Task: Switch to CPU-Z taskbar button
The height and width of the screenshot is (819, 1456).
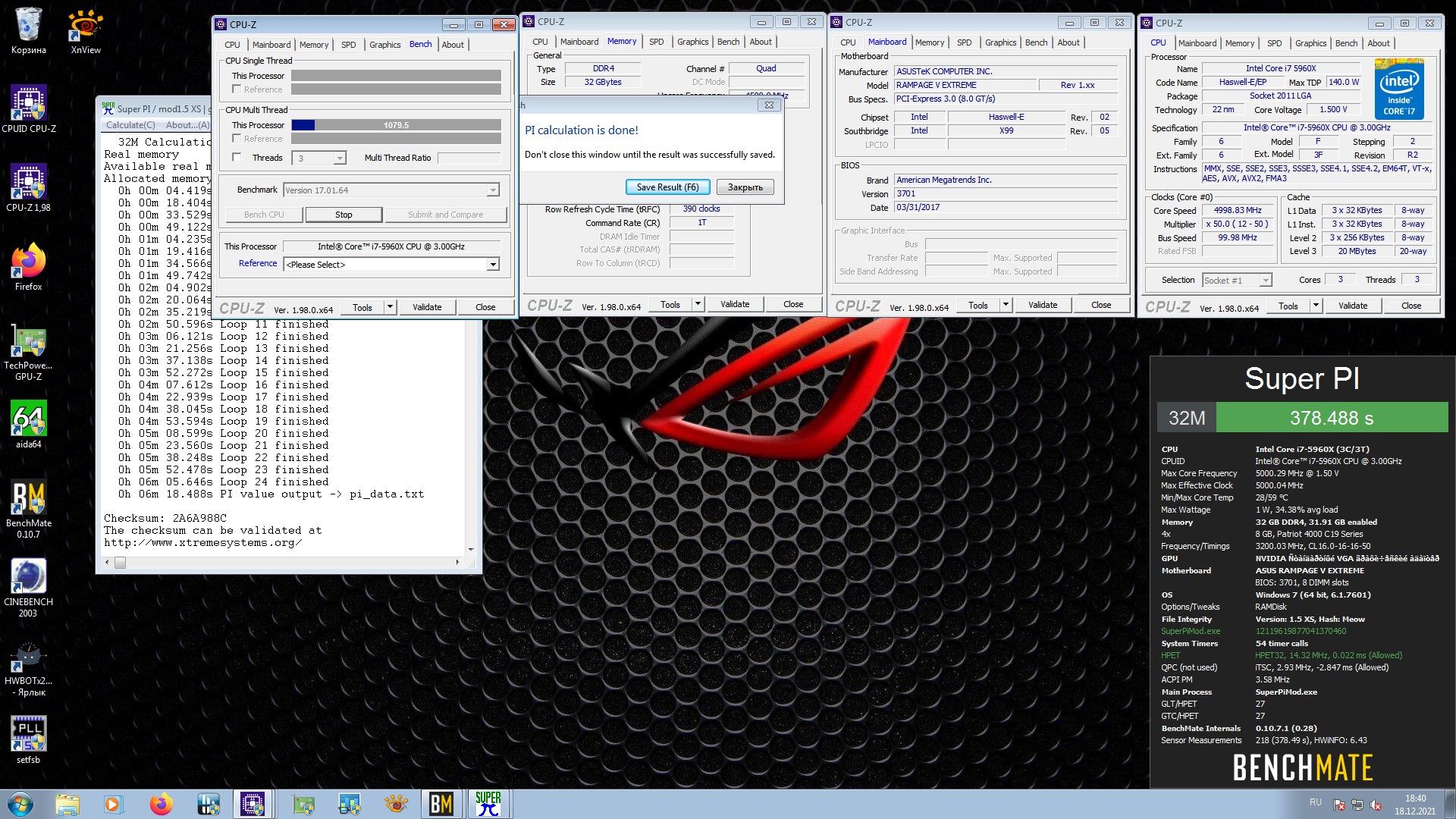Action: click(252, 804)
